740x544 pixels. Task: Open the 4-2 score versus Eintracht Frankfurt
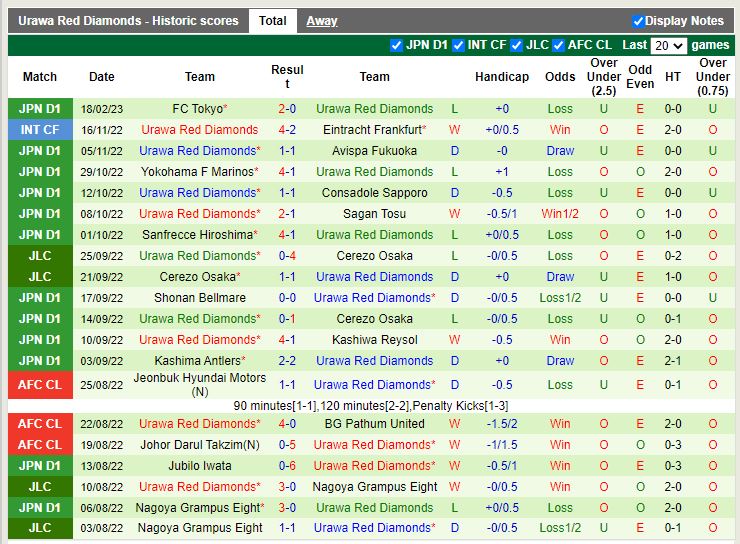pyautogui.click(x=287, y=130)
